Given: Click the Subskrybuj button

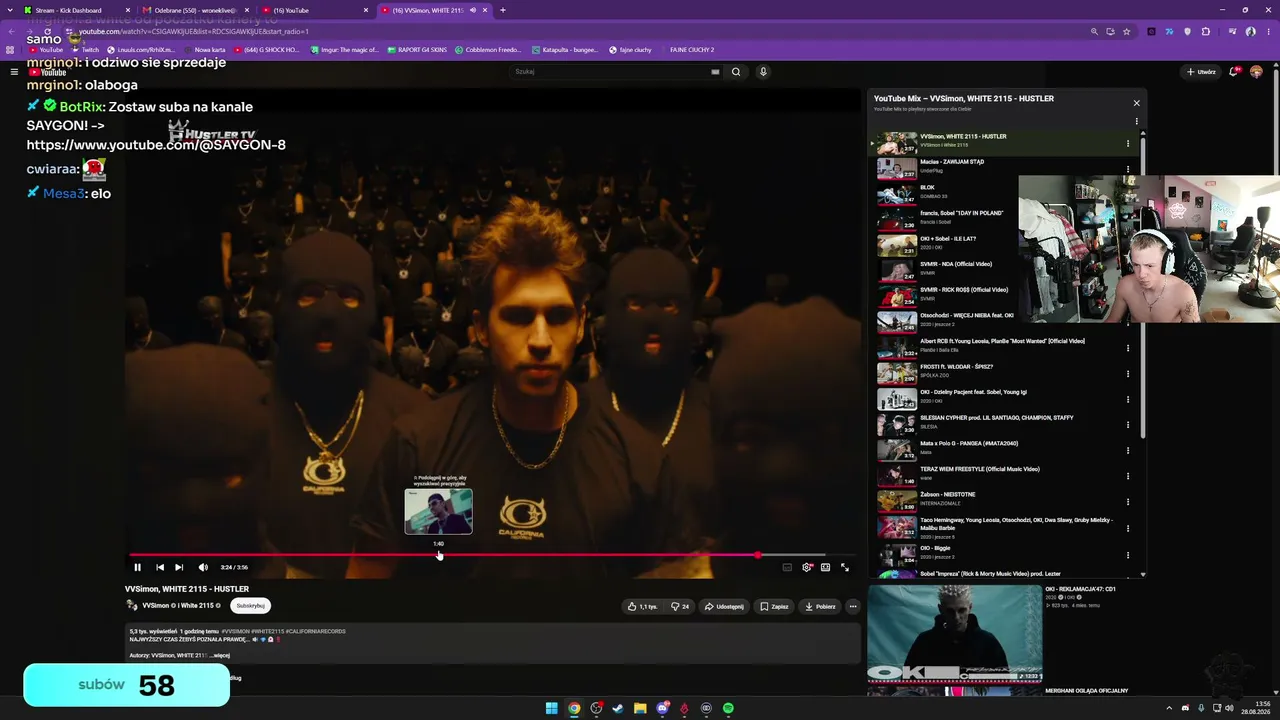Looking at the screenshot, I should click(250, 605).
